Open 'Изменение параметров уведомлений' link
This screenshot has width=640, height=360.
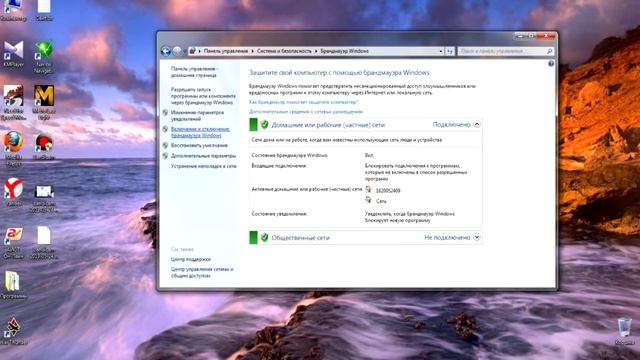pyautogui.click(x=197, y=116)
